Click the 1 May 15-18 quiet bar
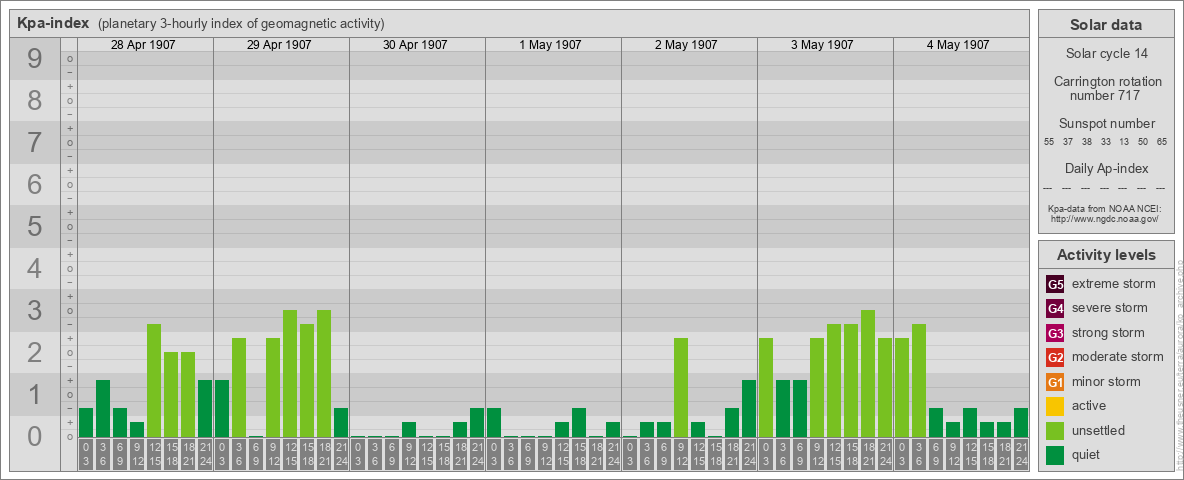This screenshot has width=1184, height=480. click(579, 423)
